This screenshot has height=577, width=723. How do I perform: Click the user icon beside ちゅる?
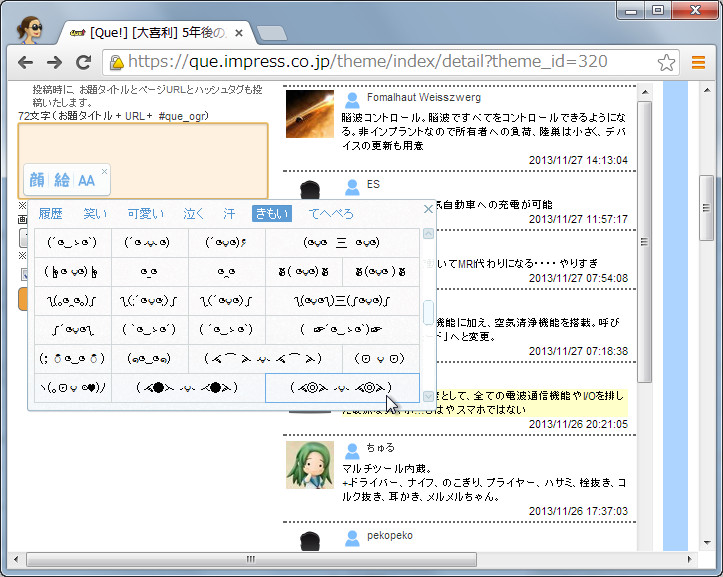pyautogui.click(x=352, y=451)
